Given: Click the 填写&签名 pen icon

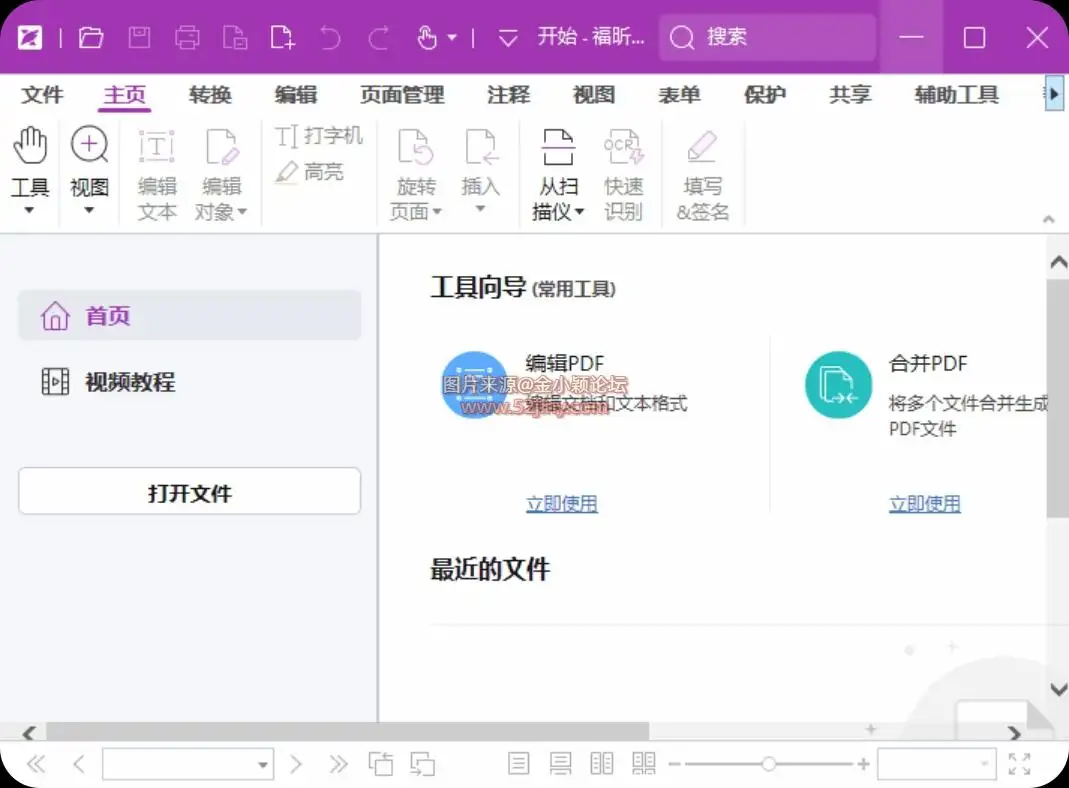Looking at the screenshot, I should pyautogui.click(x=702, y=148).
